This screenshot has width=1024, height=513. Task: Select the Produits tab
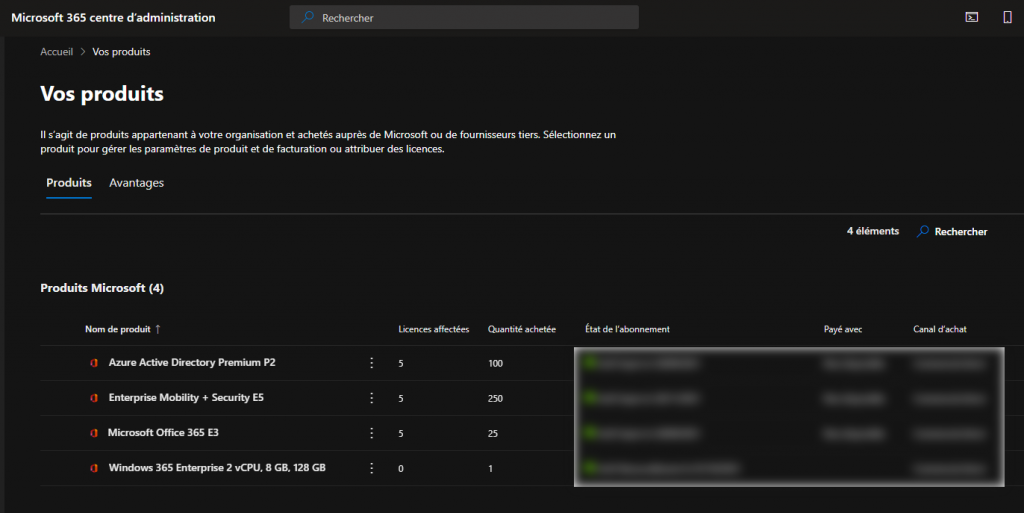click(69, 183)
